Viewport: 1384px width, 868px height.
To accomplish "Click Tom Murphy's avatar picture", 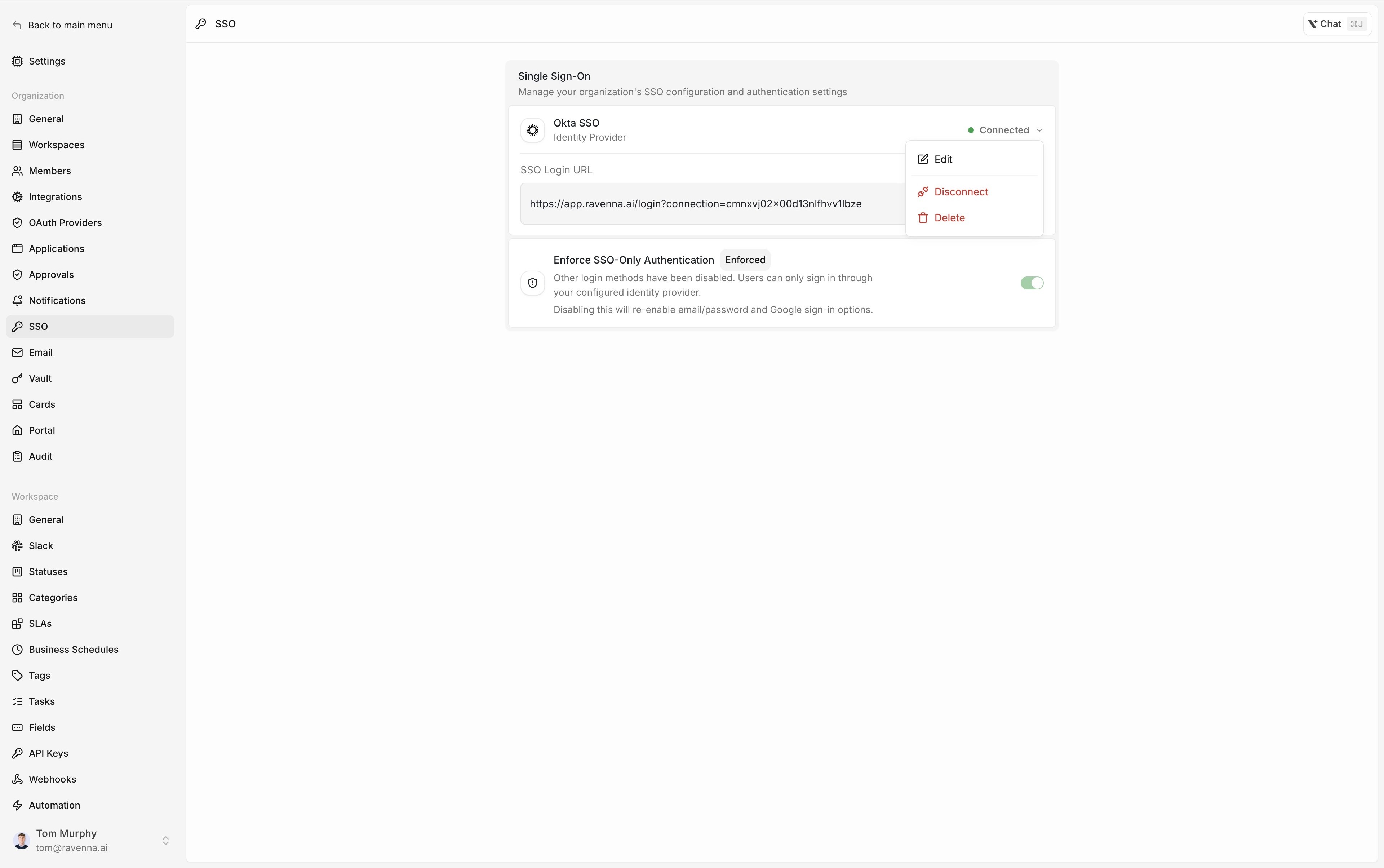I will pyautogui.click(x=21, y=841).
